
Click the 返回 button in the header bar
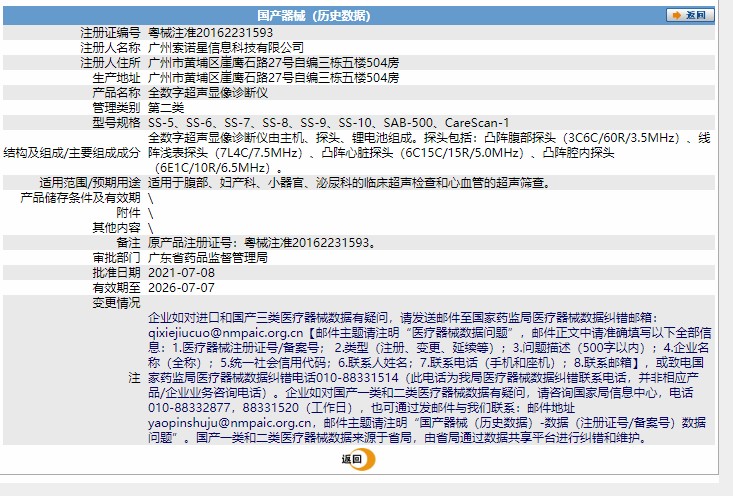click(690, 15)
